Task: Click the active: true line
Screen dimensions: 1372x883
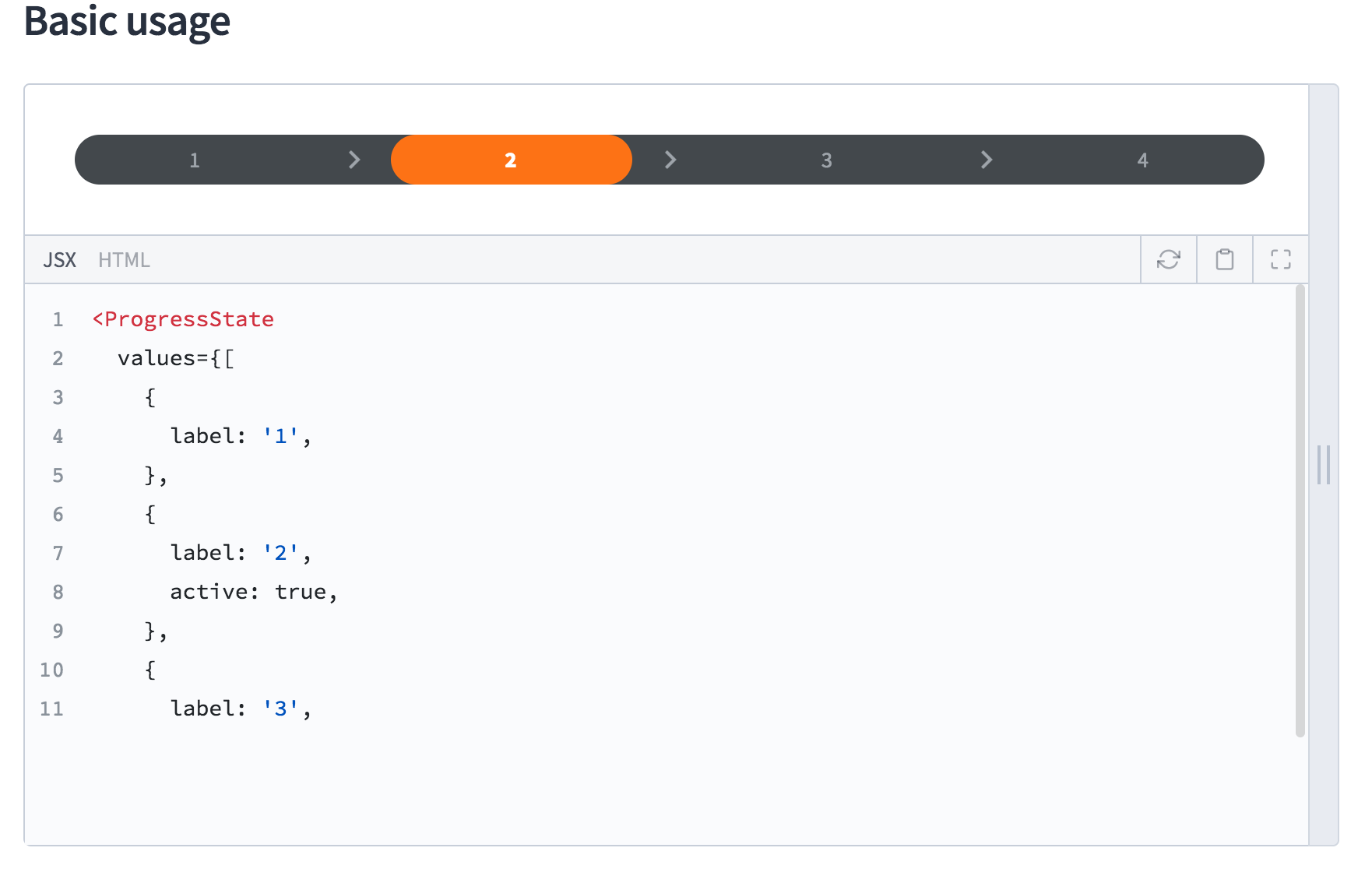Action: [254, 592]
